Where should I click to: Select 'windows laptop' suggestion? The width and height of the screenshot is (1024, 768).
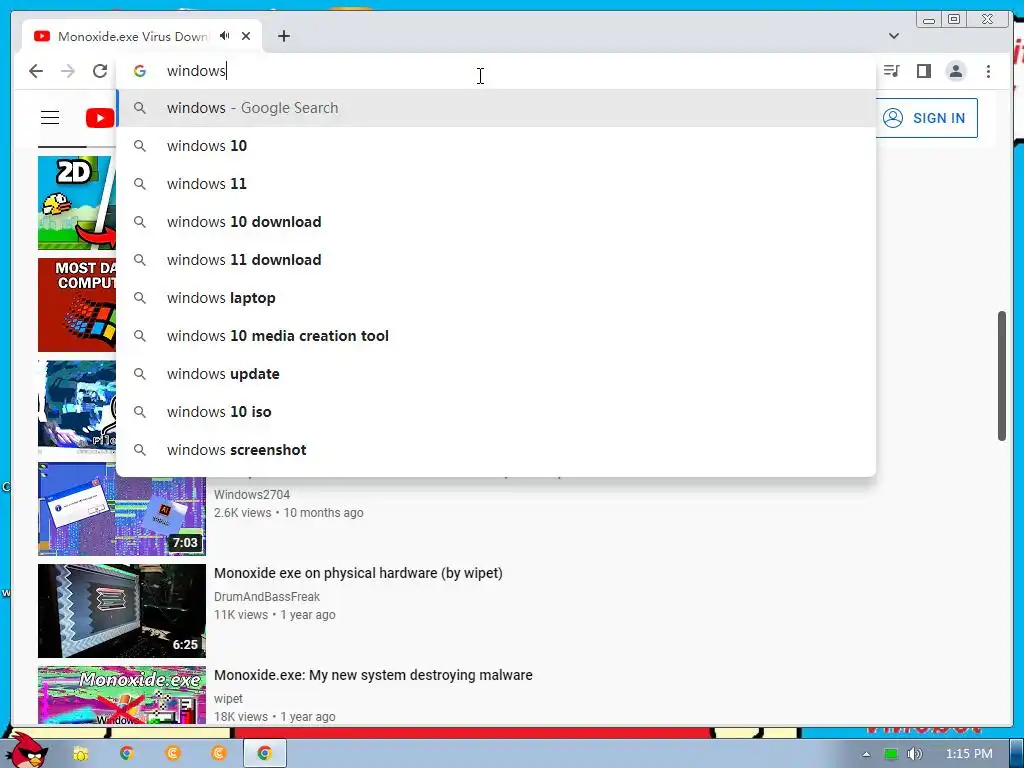click(496, 298)
